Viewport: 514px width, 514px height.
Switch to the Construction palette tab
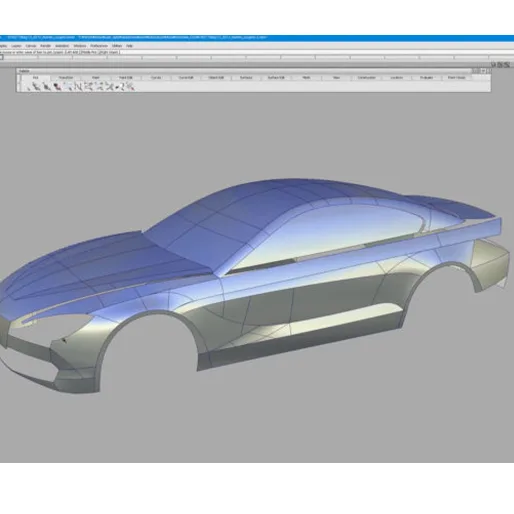click(366, 77)
